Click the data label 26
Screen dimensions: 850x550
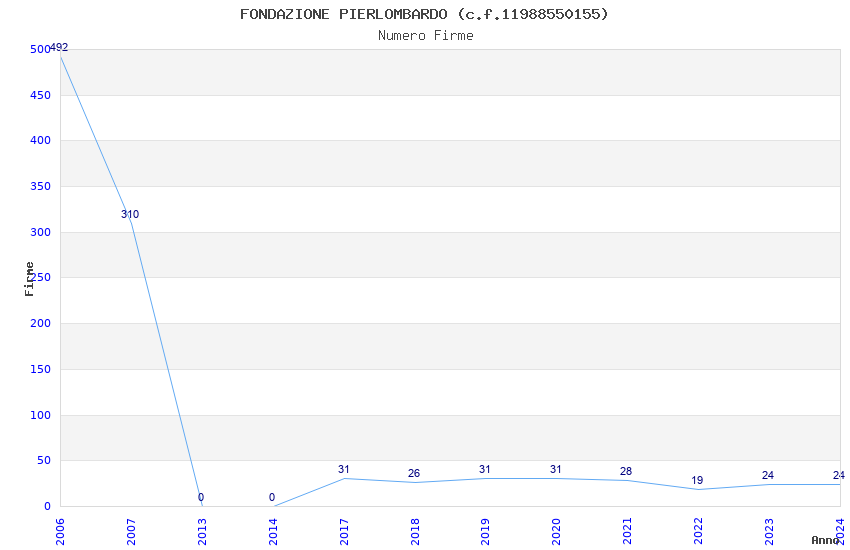pos(414,473)
